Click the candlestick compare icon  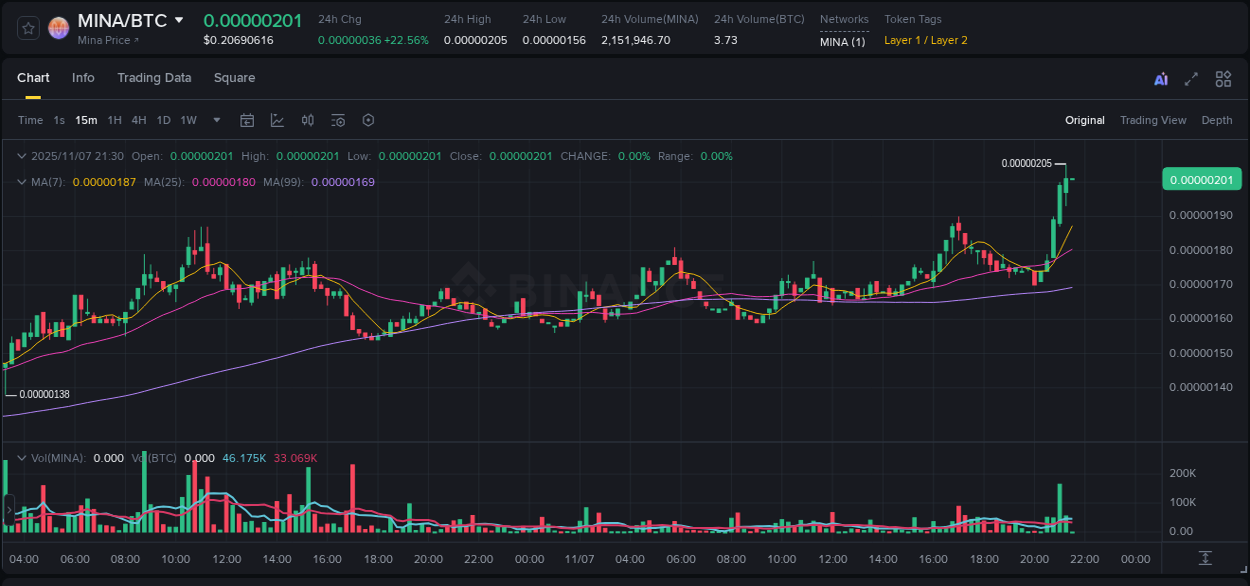(307, 120)
